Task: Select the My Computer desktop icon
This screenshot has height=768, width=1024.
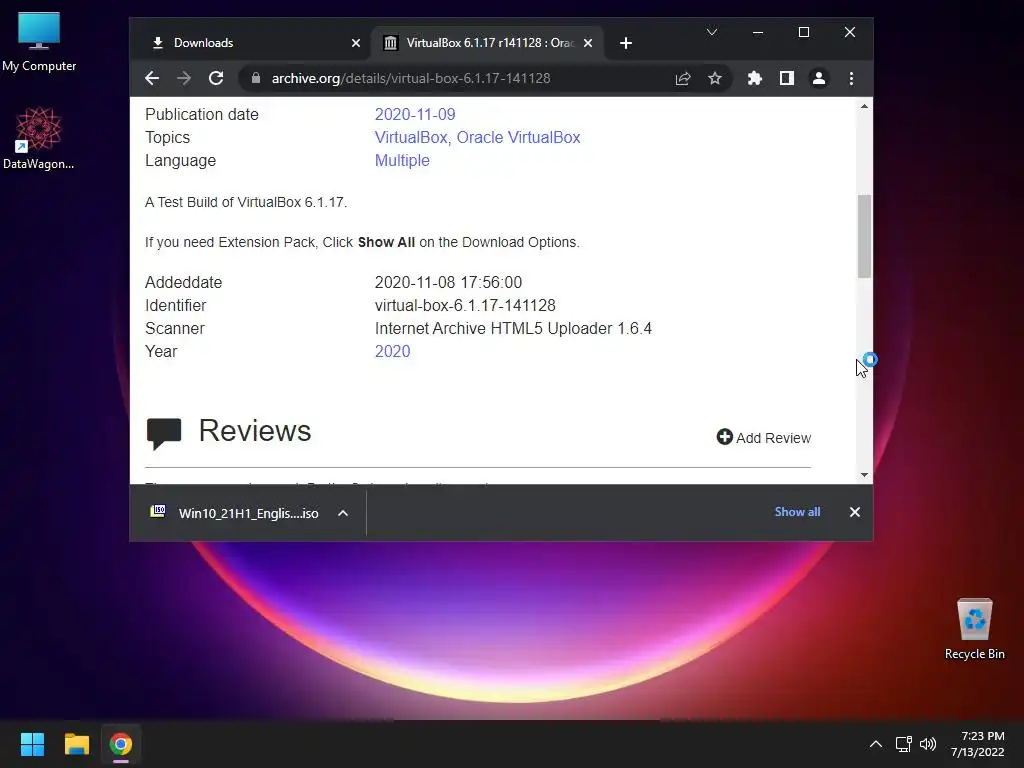Action: click(39, 42)
